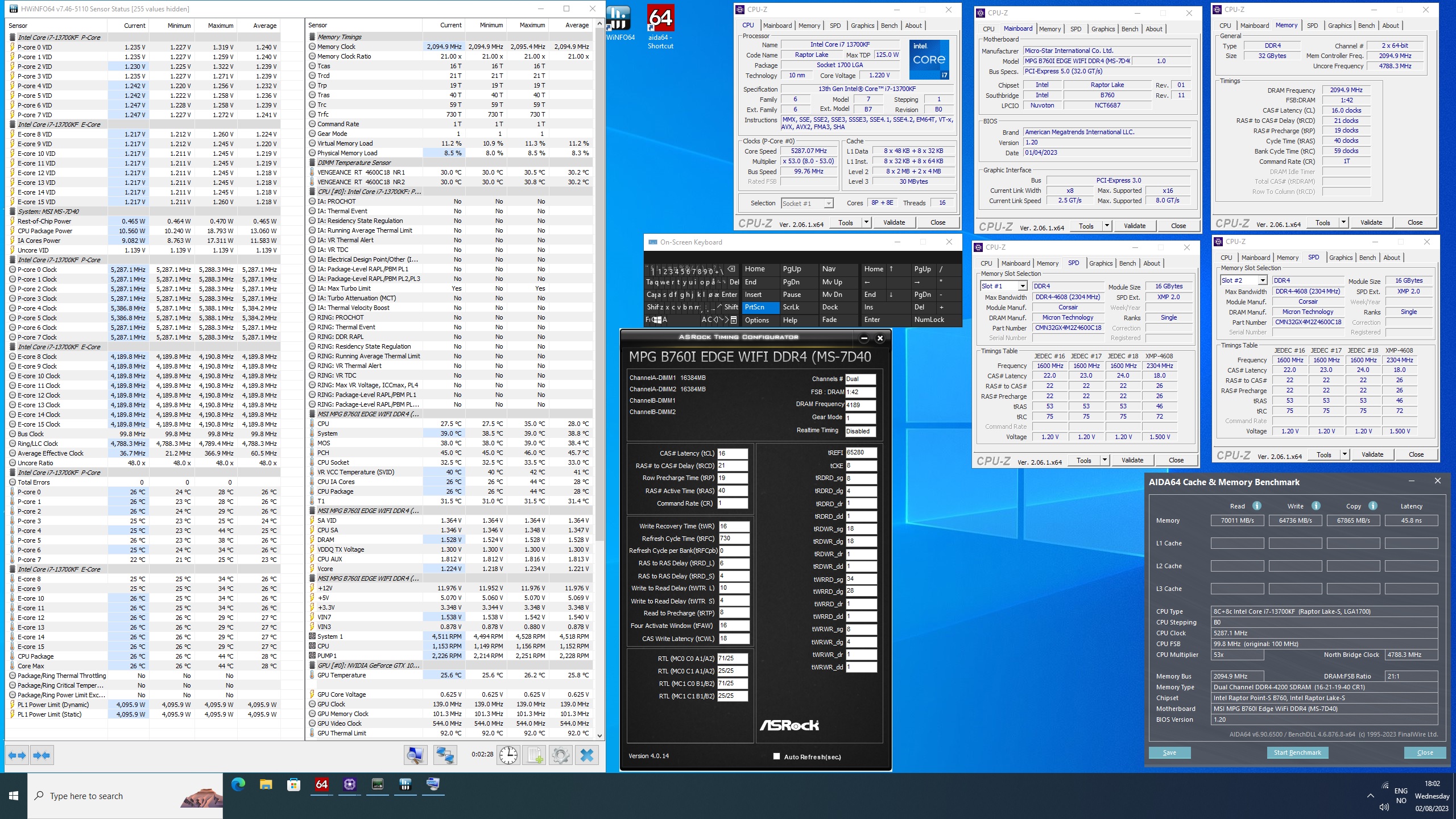This screenshot has width=1456, height=819.
Task: Switch to HWiNFO taskbar icon
Action: tap(405, 785)
